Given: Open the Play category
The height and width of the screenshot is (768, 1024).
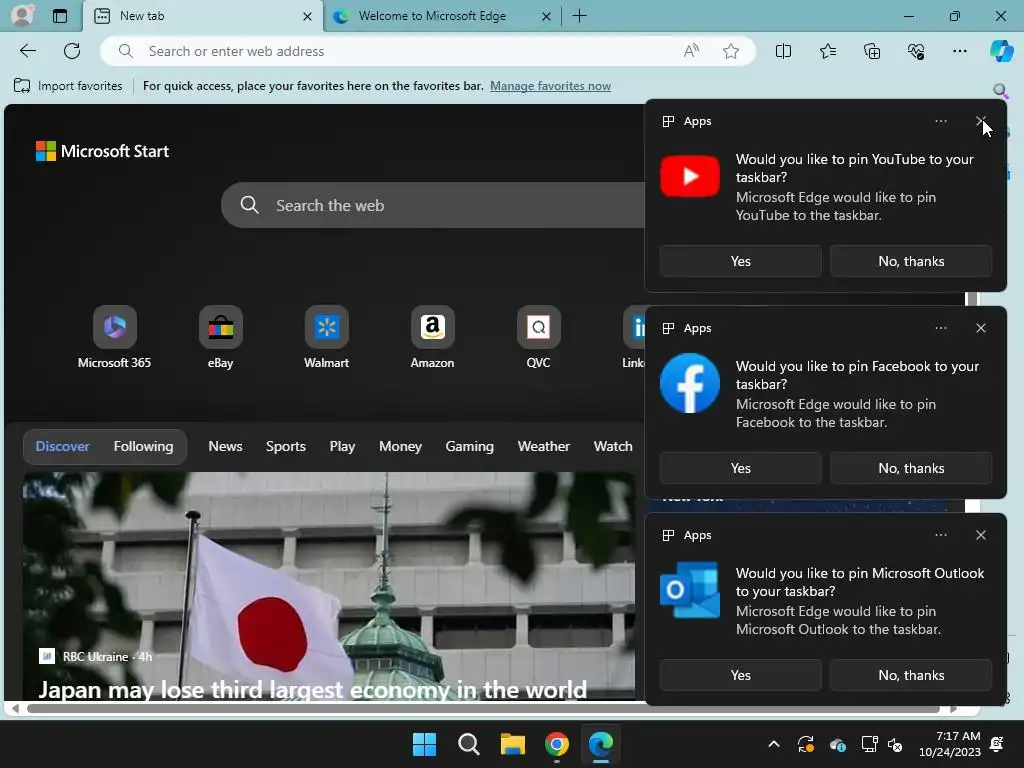Looking at the screenshot, I should coord(342,446).
